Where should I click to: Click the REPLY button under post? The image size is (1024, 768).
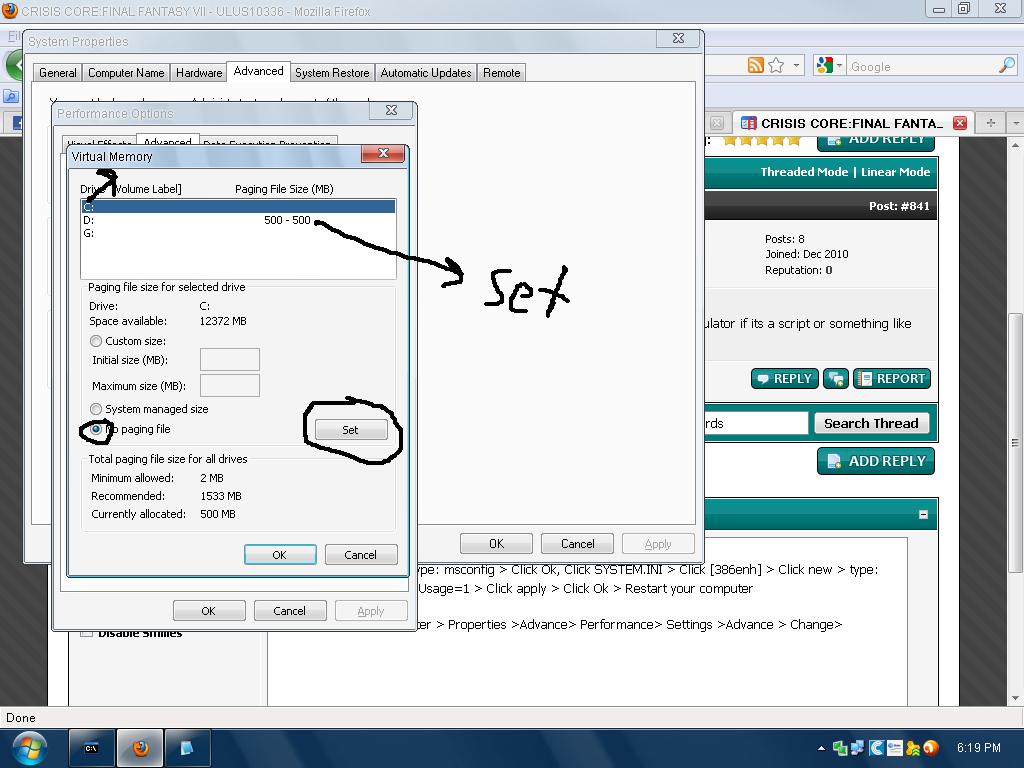point(784,378)
